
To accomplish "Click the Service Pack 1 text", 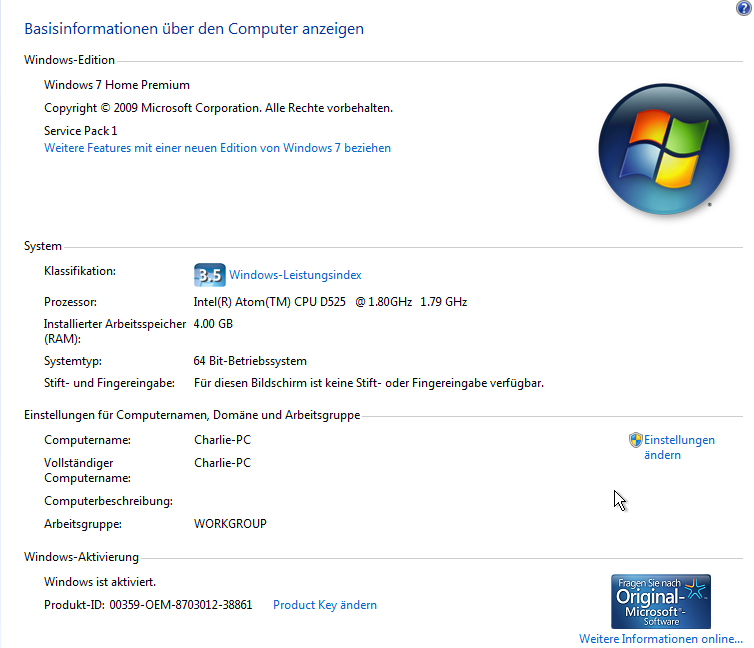I will pyautogui.click(x=81, y=131).
